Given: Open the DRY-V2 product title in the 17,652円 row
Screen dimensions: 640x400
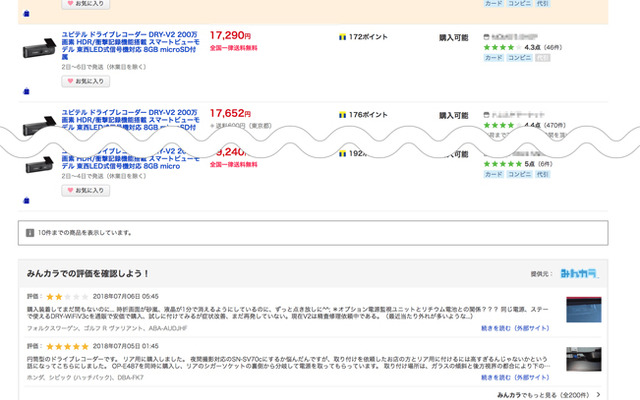Looking at the screenshot, I should [131, 120].
